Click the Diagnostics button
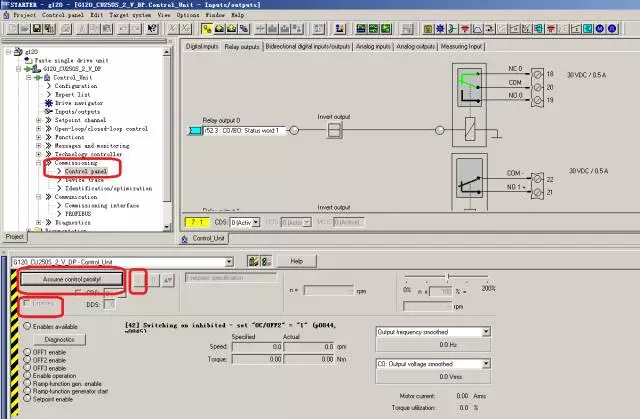The height and width of the screenshot is (419, 640). [59, 339]
